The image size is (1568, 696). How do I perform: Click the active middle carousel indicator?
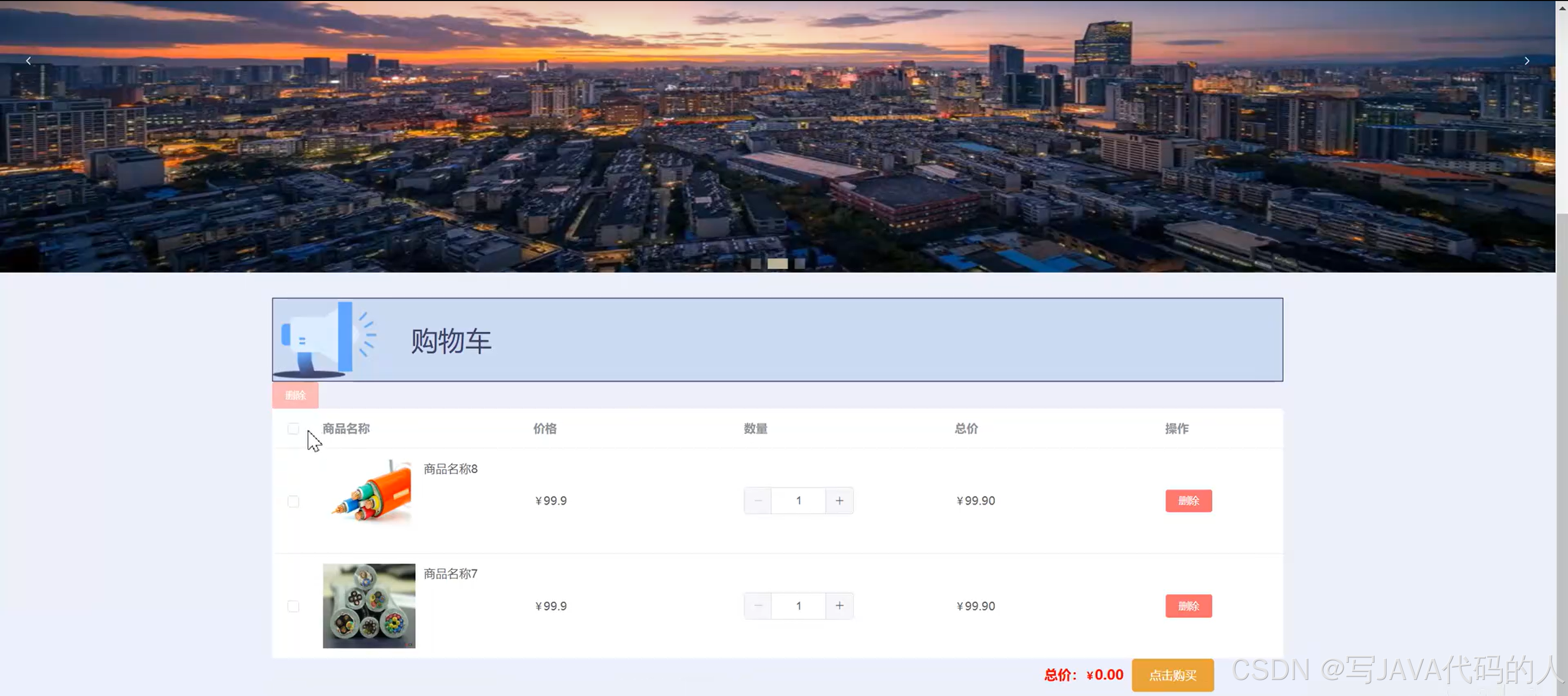click(x=777, y=264)
